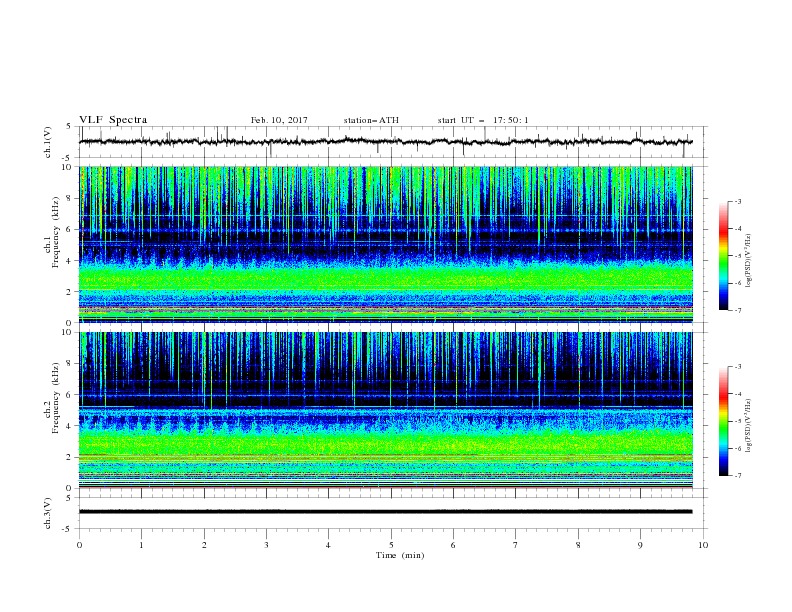The height and width of the screenshot is (612, 792).
Task: Click ch.2 spectrogram "4" kHz tick label
Action: (69, 426)
